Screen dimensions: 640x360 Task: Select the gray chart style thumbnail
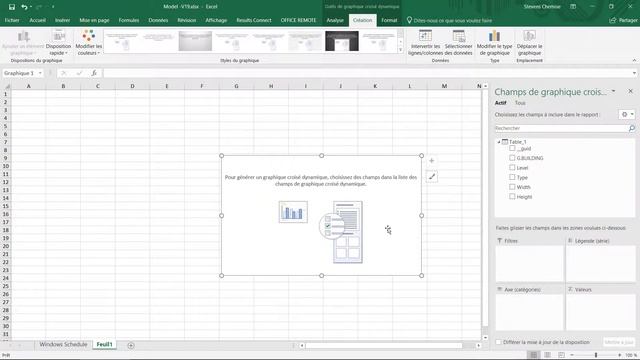tap(195, 41)
